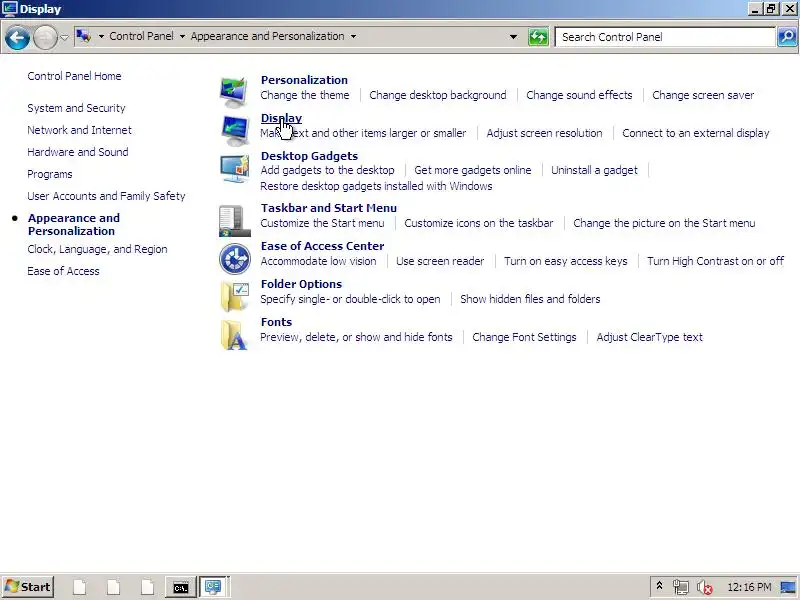This screenshot has width=800, height=600.
Task: Click Customize icons on the taskbar
Action: pyautogui.click(x=479, y=223)
